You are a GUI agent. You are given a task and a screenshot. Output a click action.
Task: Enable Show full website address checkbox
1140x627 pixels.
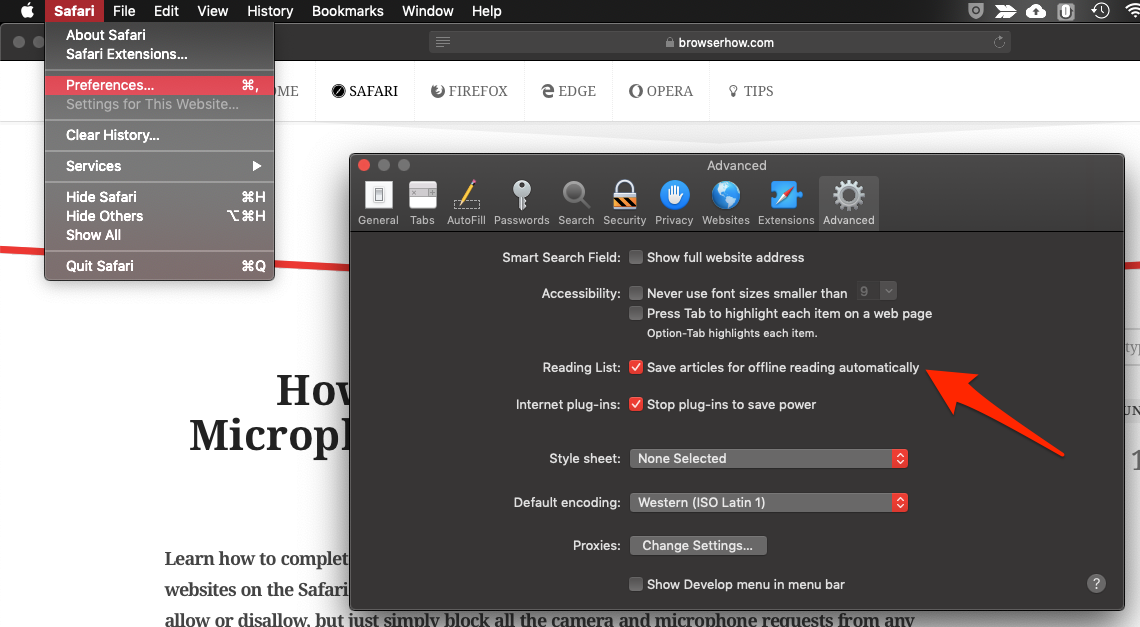click(x=636, y=257)
